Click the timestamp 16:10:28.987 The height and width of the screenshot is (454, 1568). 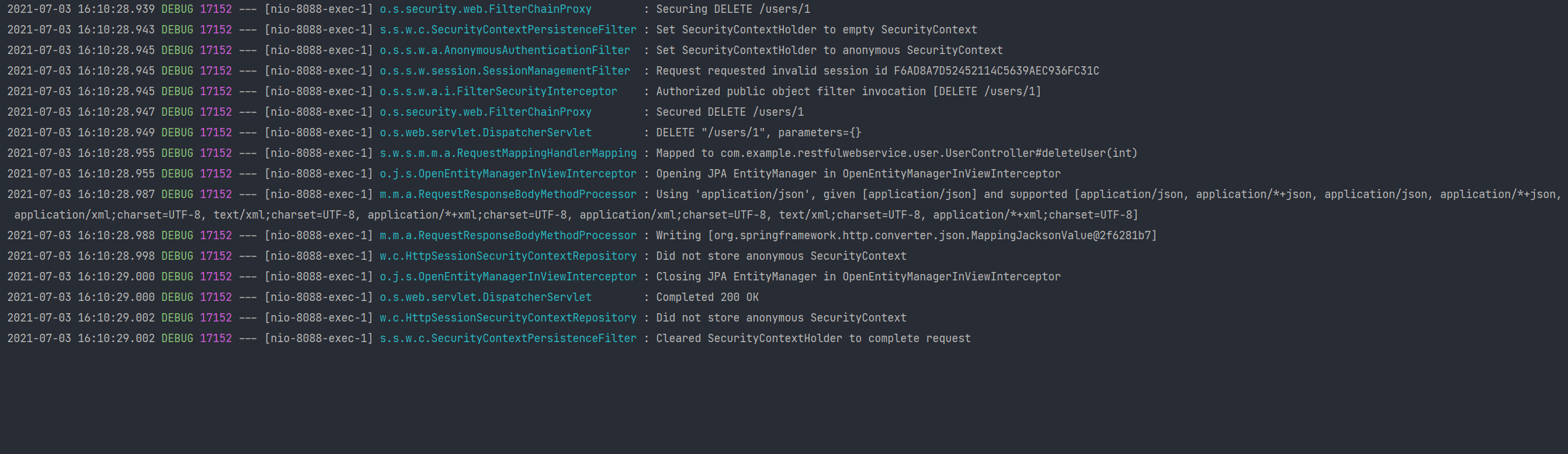click(116, 194)
